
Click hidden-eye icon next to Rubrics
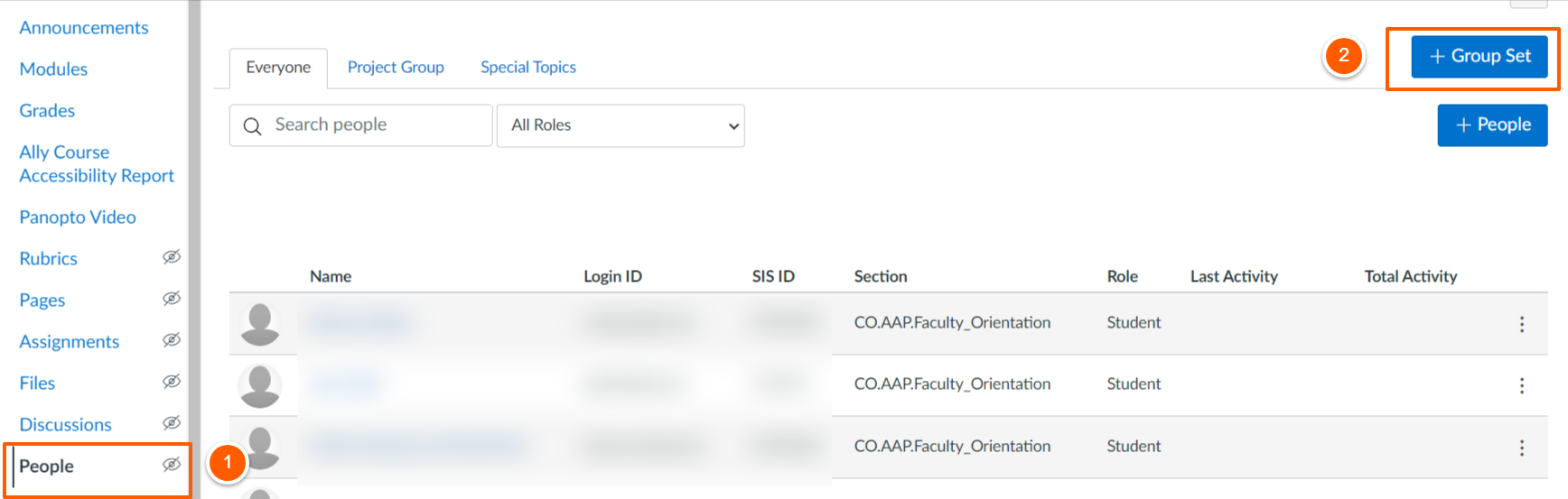172,257
